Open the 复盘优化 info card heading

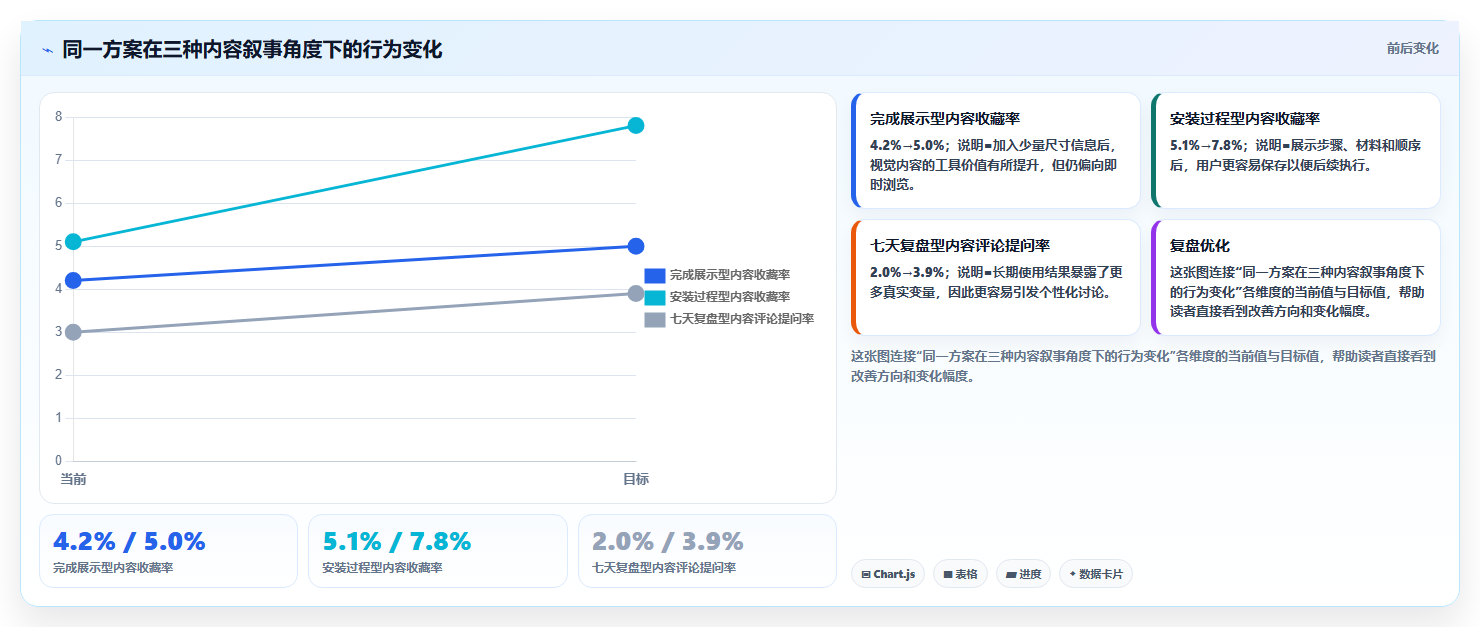point(1200,246)
